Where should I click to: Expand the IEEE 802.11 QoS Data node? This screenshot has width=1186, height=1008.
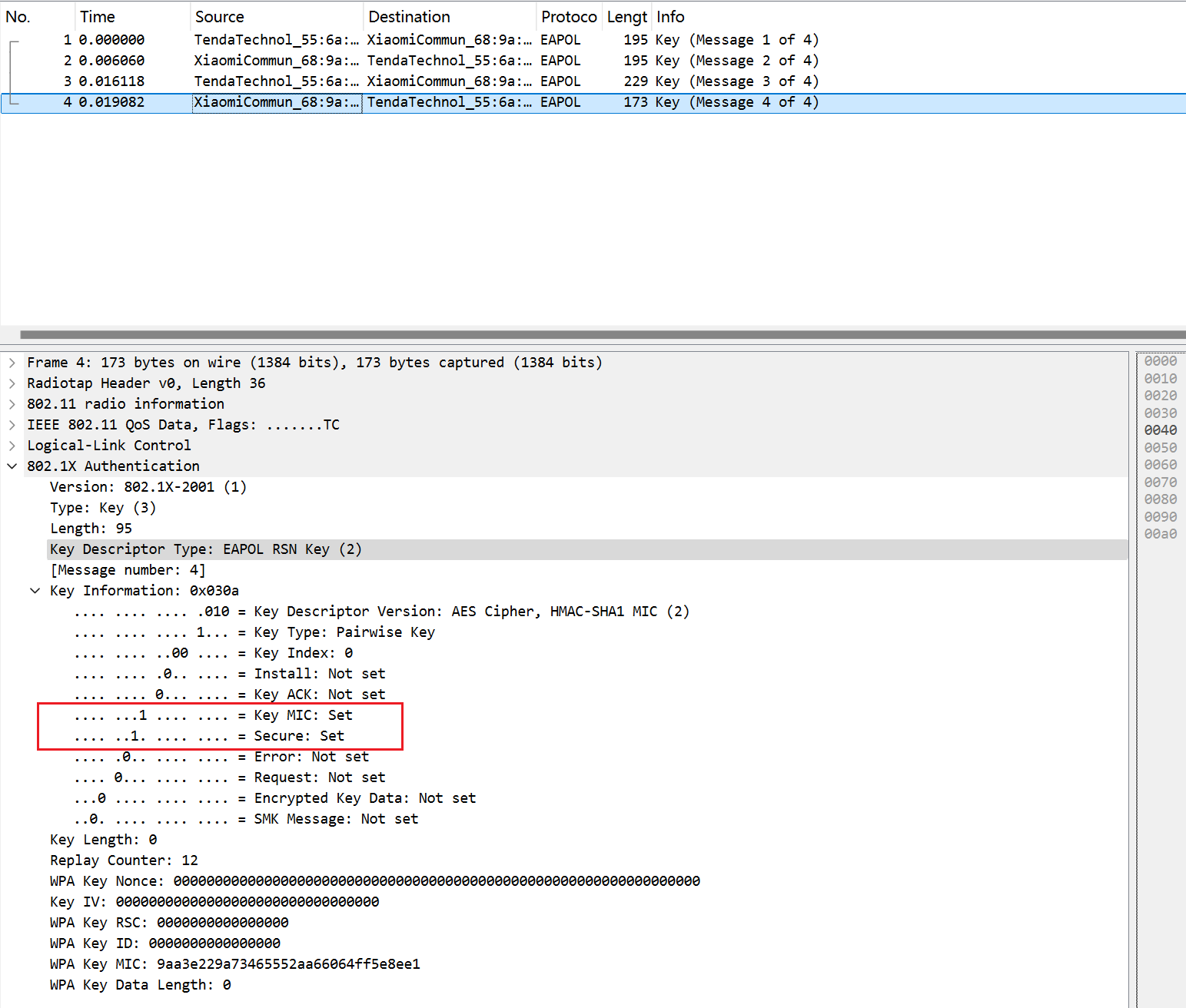(12, 425)
